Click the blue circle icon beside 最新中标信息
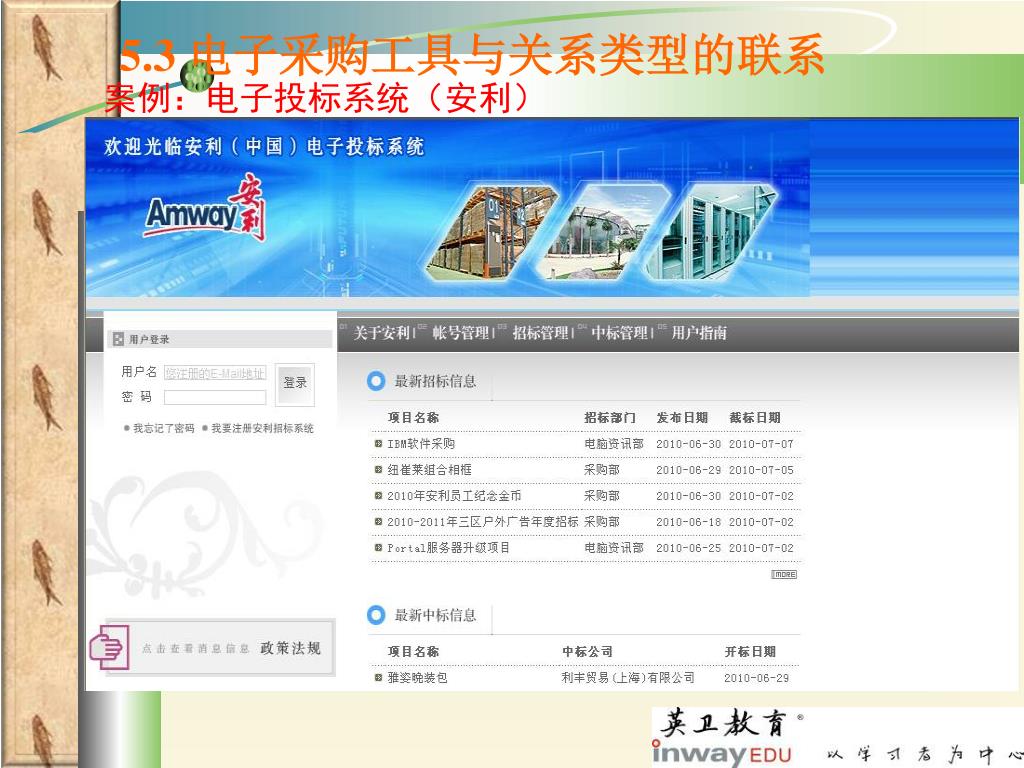This screenshot has width=1024, height=768. click(x=376, y=615)
